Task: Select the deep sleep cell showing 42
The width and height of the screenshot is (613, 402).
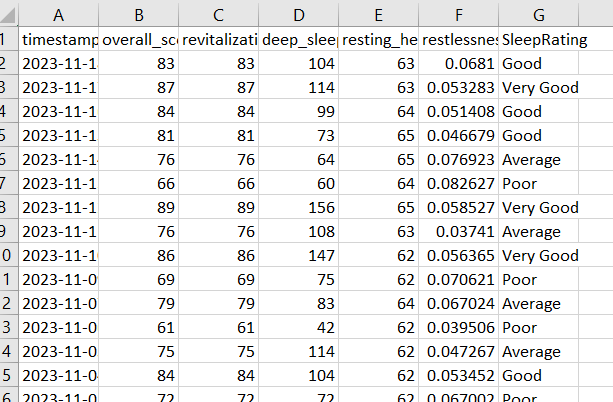Action: 299,328
